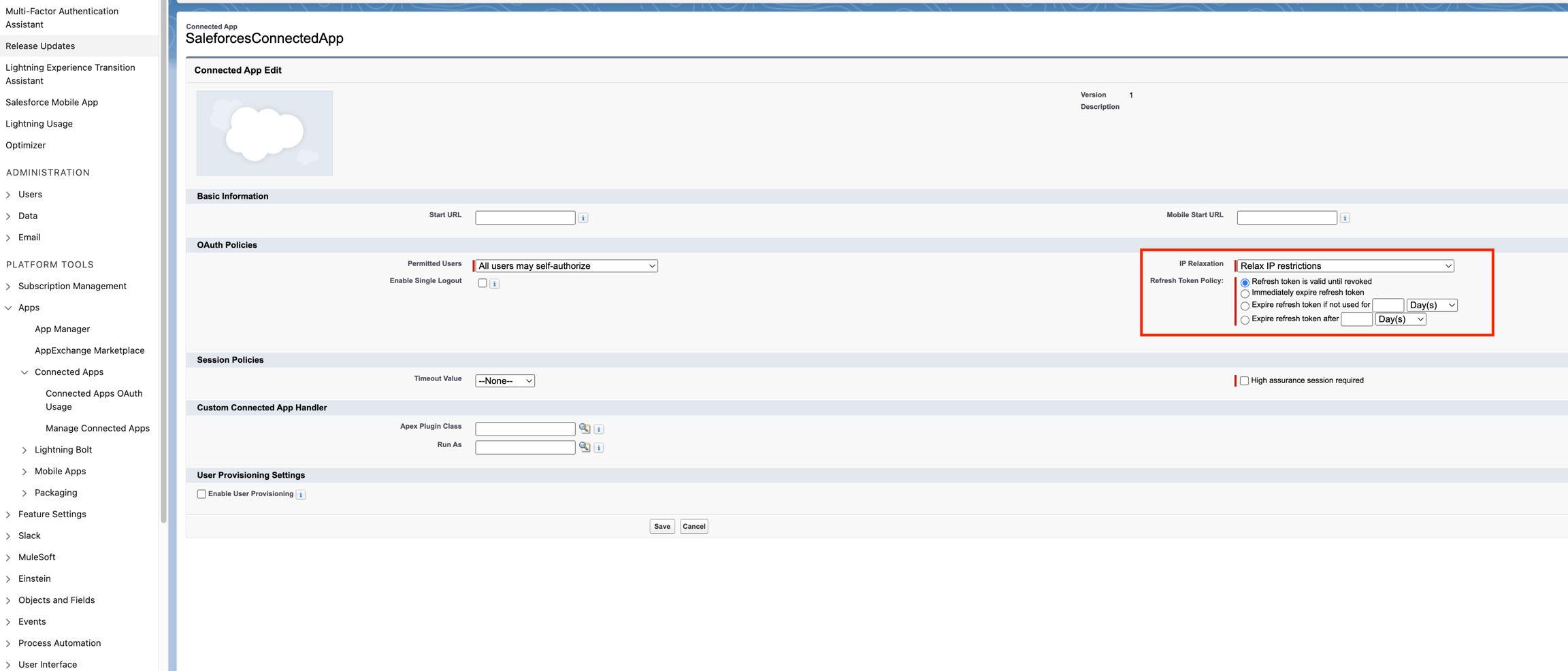The image size is (1568, 671).
Task: Check High assurance session required
Action: click(x=1244, y=381)
